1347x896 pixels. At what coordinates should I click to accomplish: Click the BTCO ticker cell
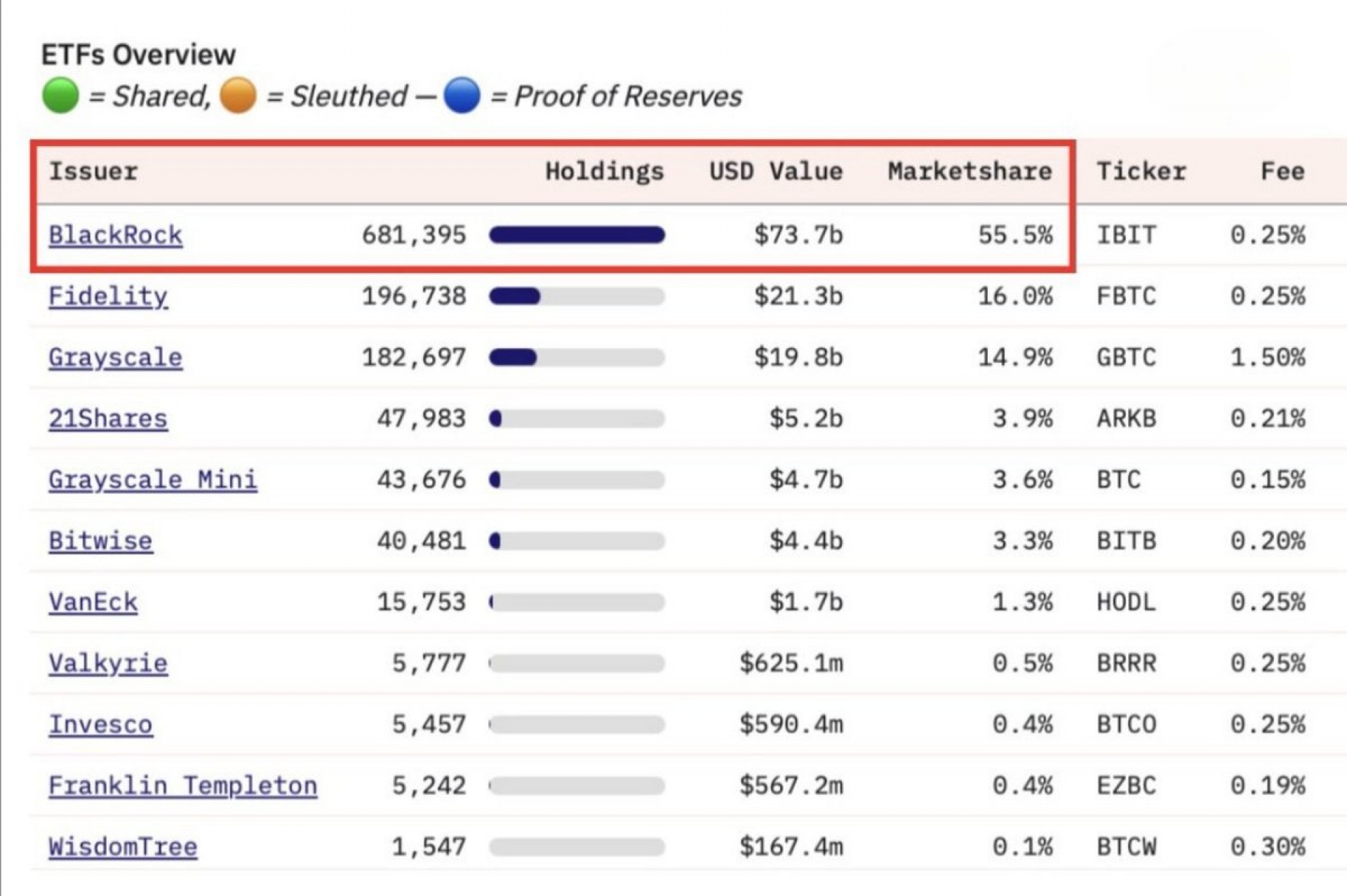1126,724
